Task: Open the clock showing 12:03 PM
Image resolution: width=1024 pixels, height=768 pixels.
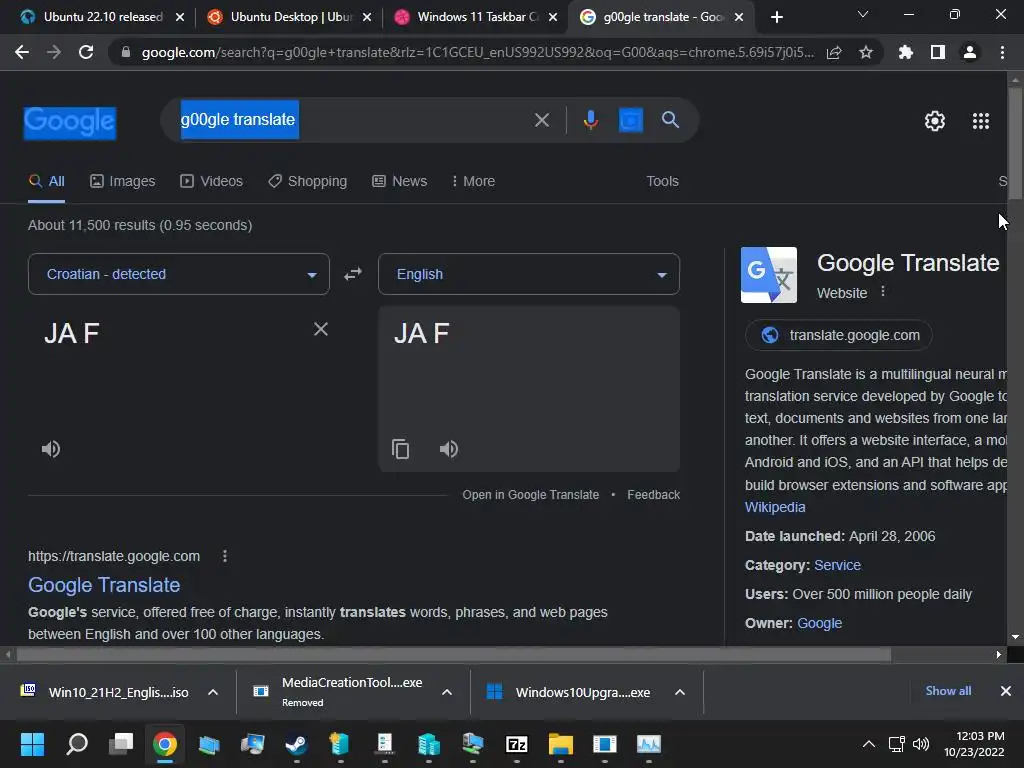Action: [974, 744]
